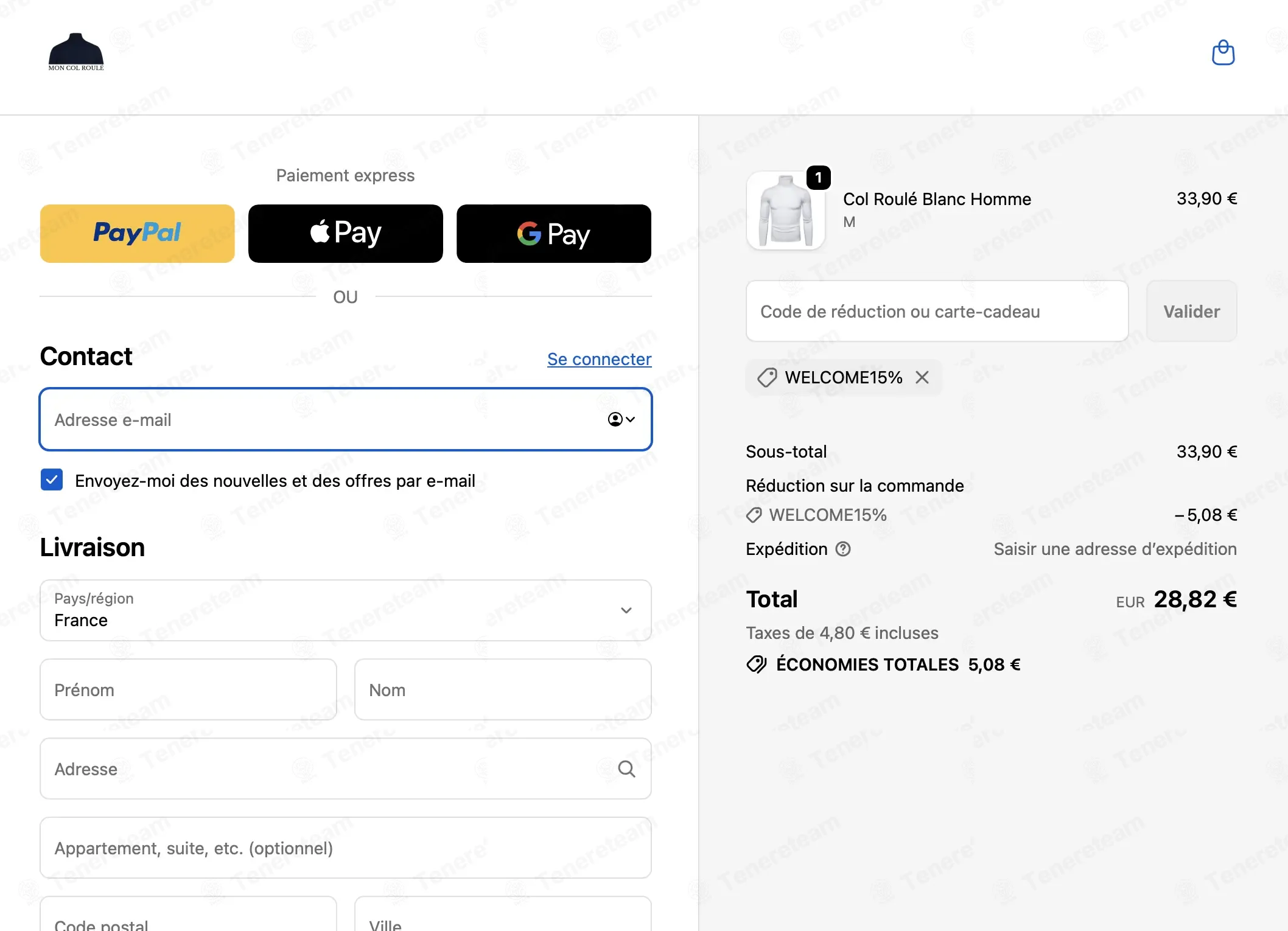
Task: Click the Taxes de 4,80 € incluses text
Action: coord(842,633)
